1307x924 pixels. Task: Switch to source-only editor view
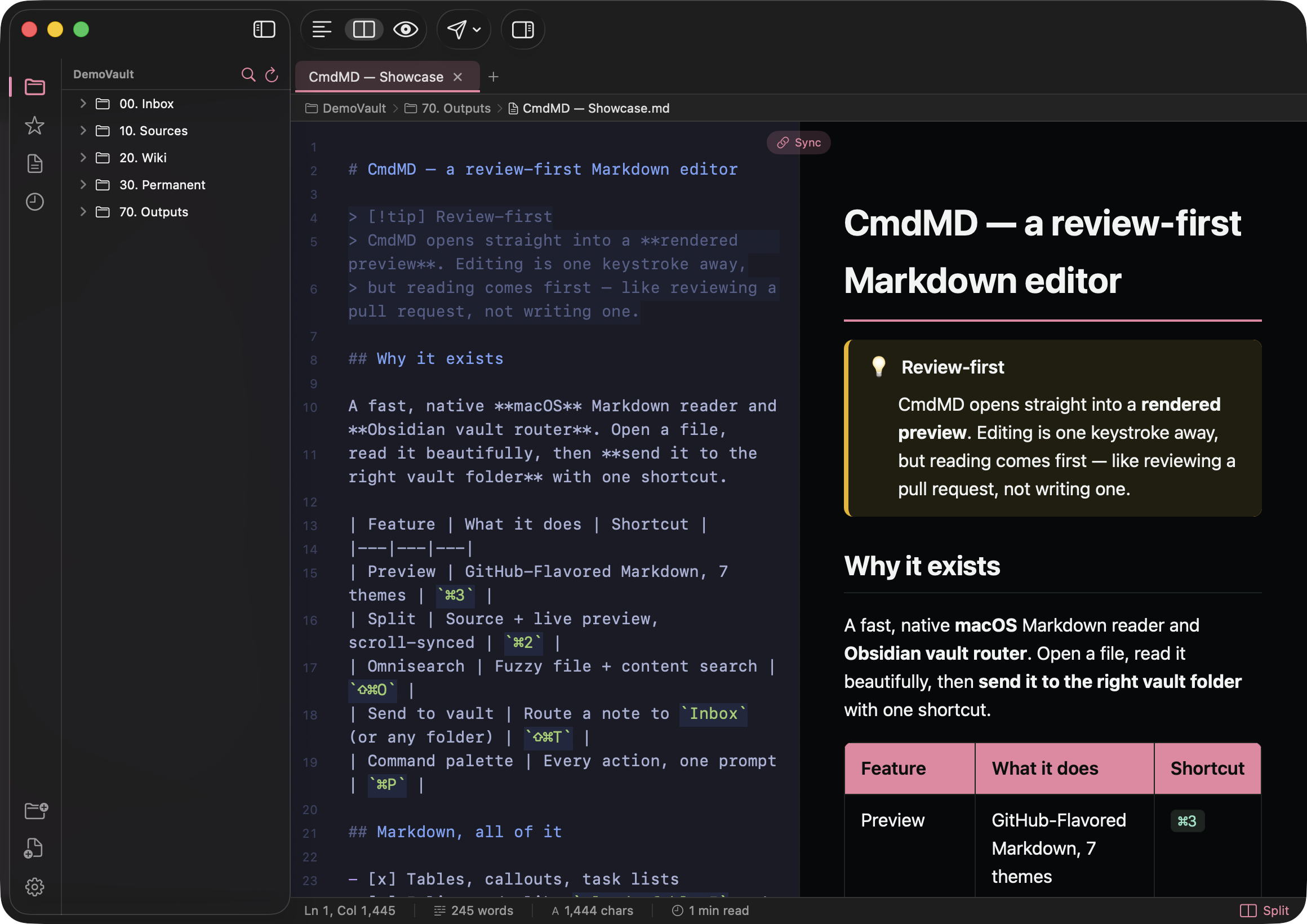coord(322,29)
